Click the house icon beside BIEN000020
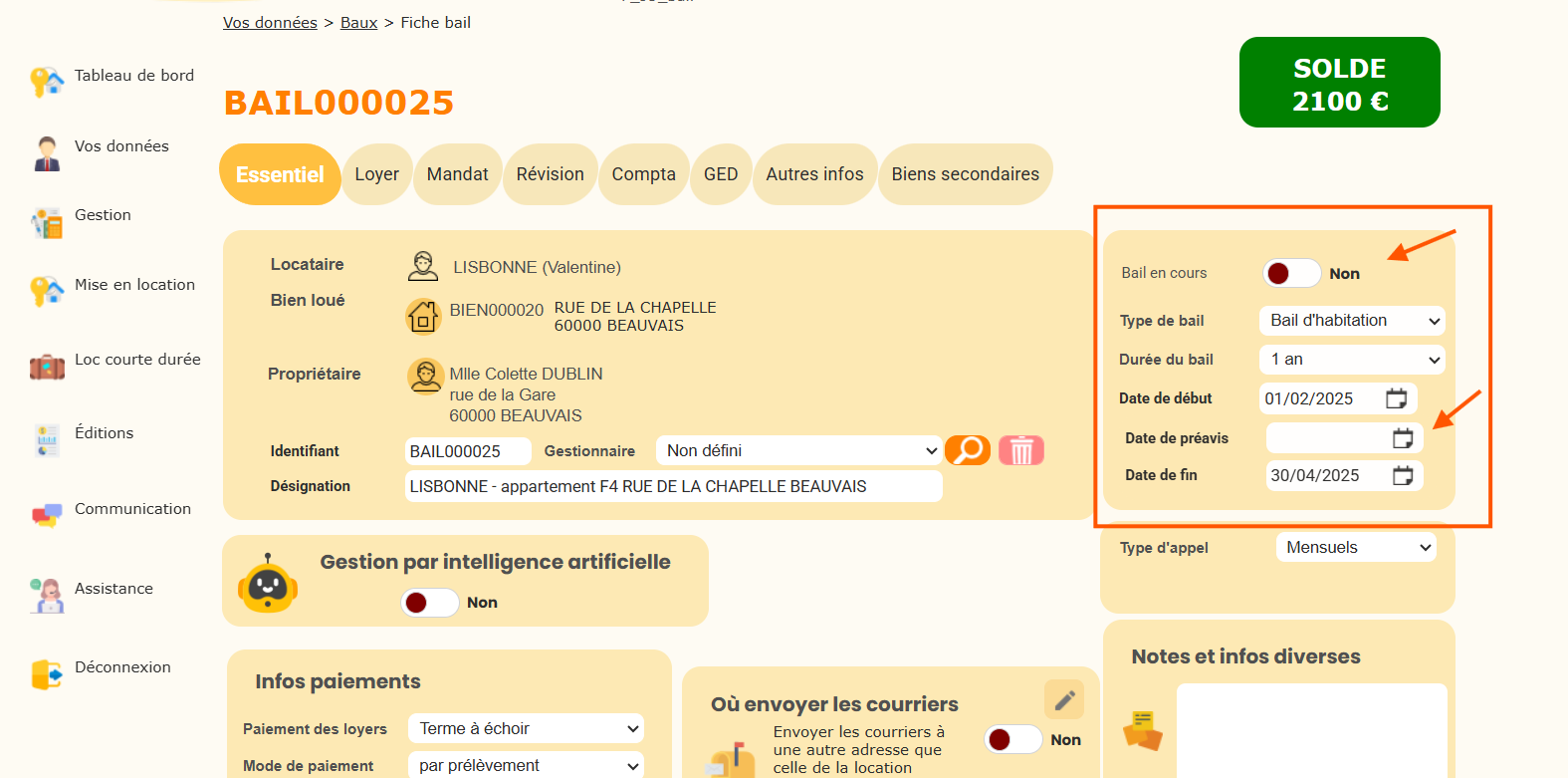Image resolution: width=1568 pixels, height=778 pixels. (423, 317)
